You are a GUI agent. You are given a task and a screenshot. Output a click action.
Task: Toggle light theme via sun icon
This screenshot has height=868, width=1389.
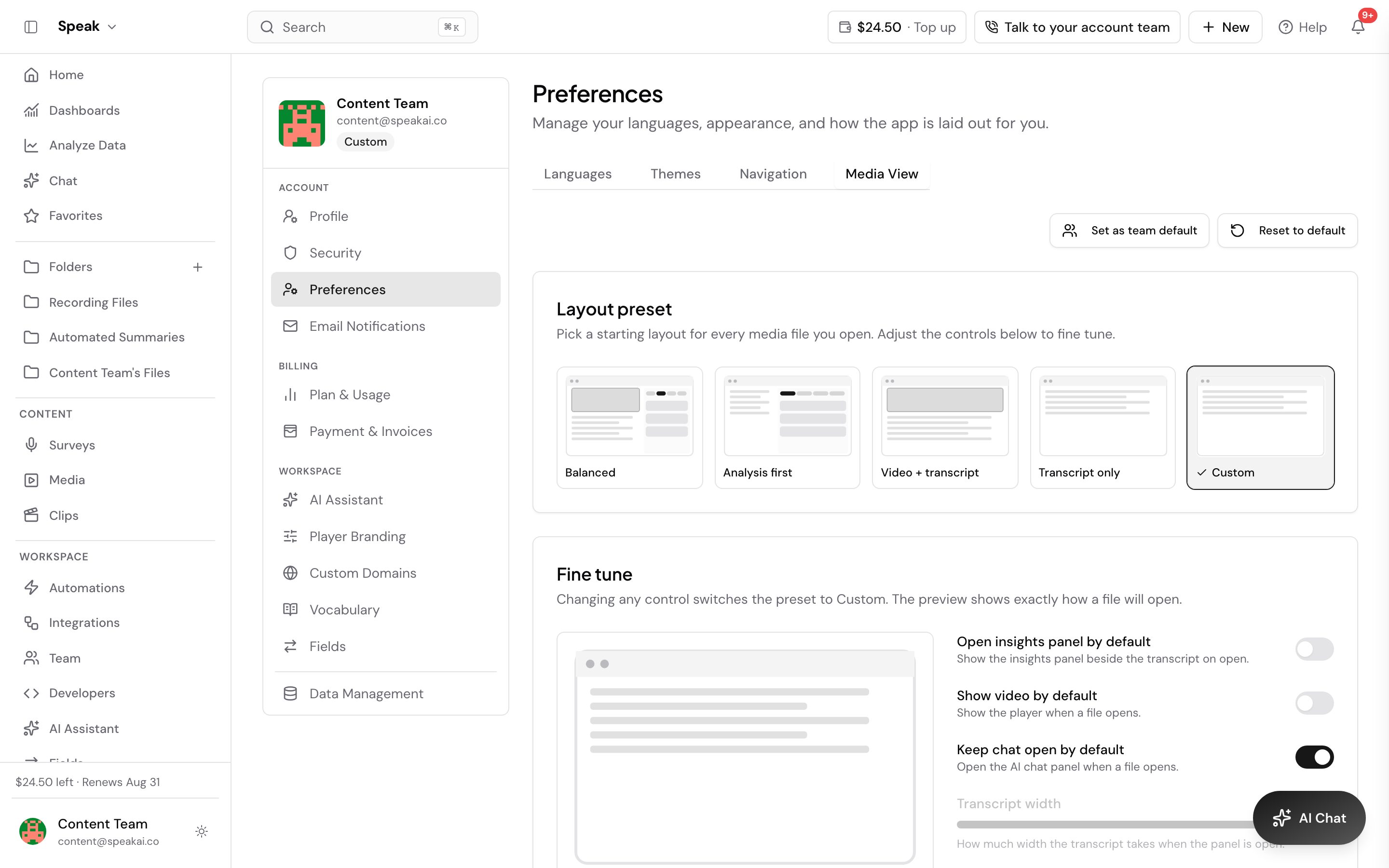point(202,831)
